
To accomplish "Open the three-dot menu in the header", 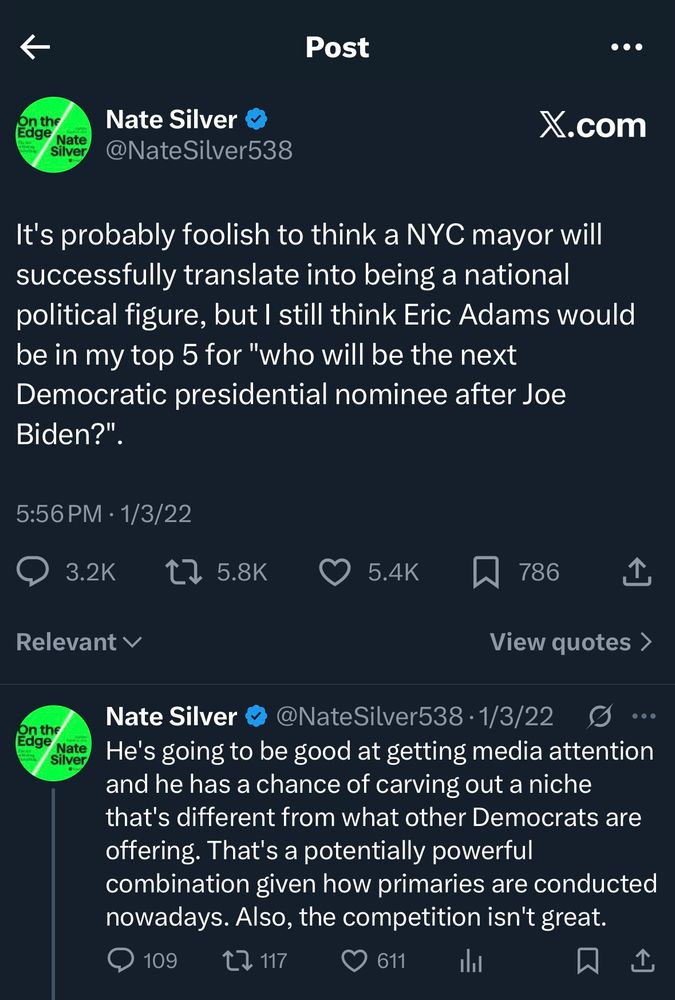I will [626, 47].
